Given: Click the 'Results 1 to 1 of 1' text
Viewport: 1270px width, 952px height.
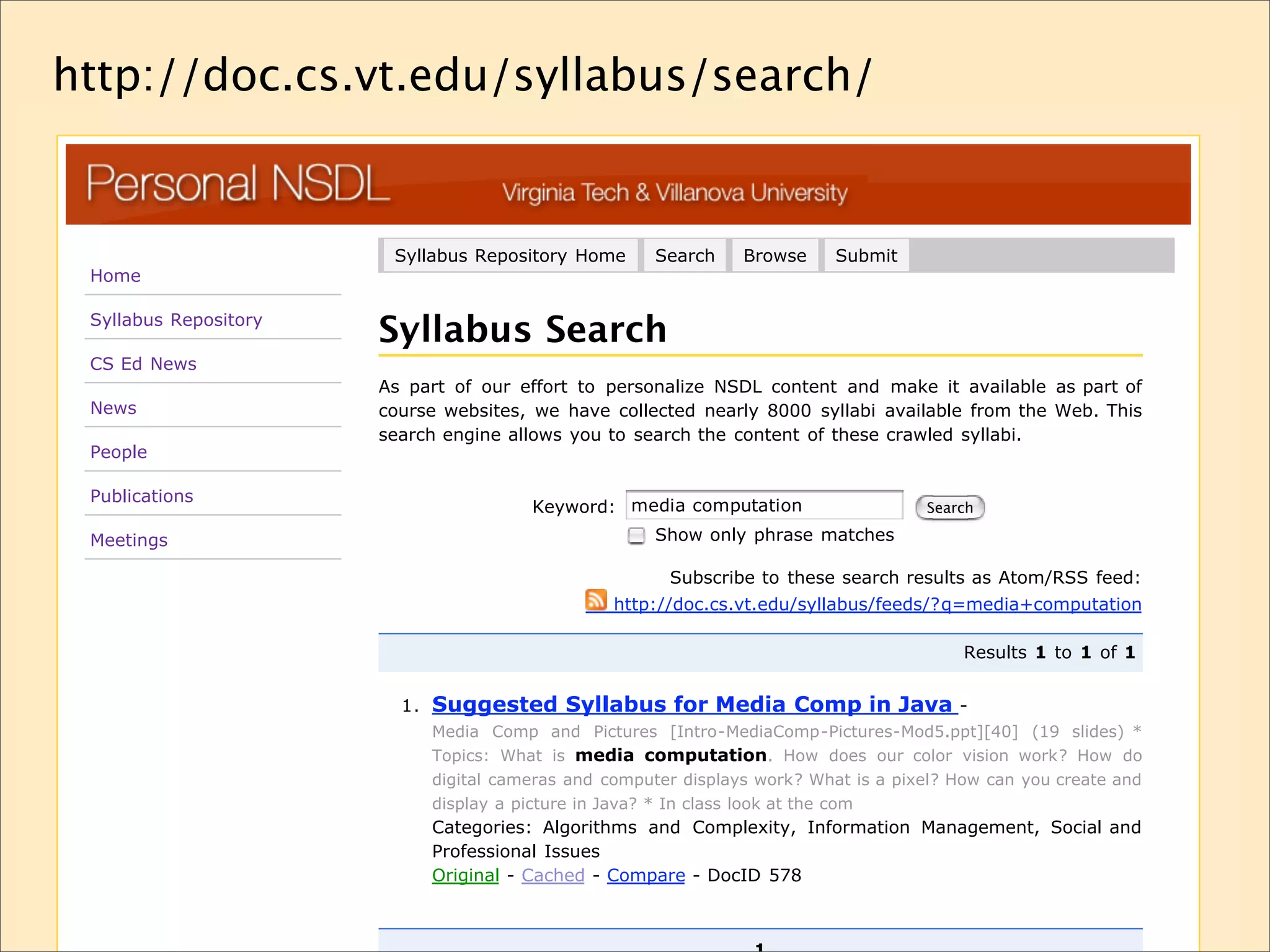Looking at the screenshot, I should pyautogui.click(x=1049, y=652).
